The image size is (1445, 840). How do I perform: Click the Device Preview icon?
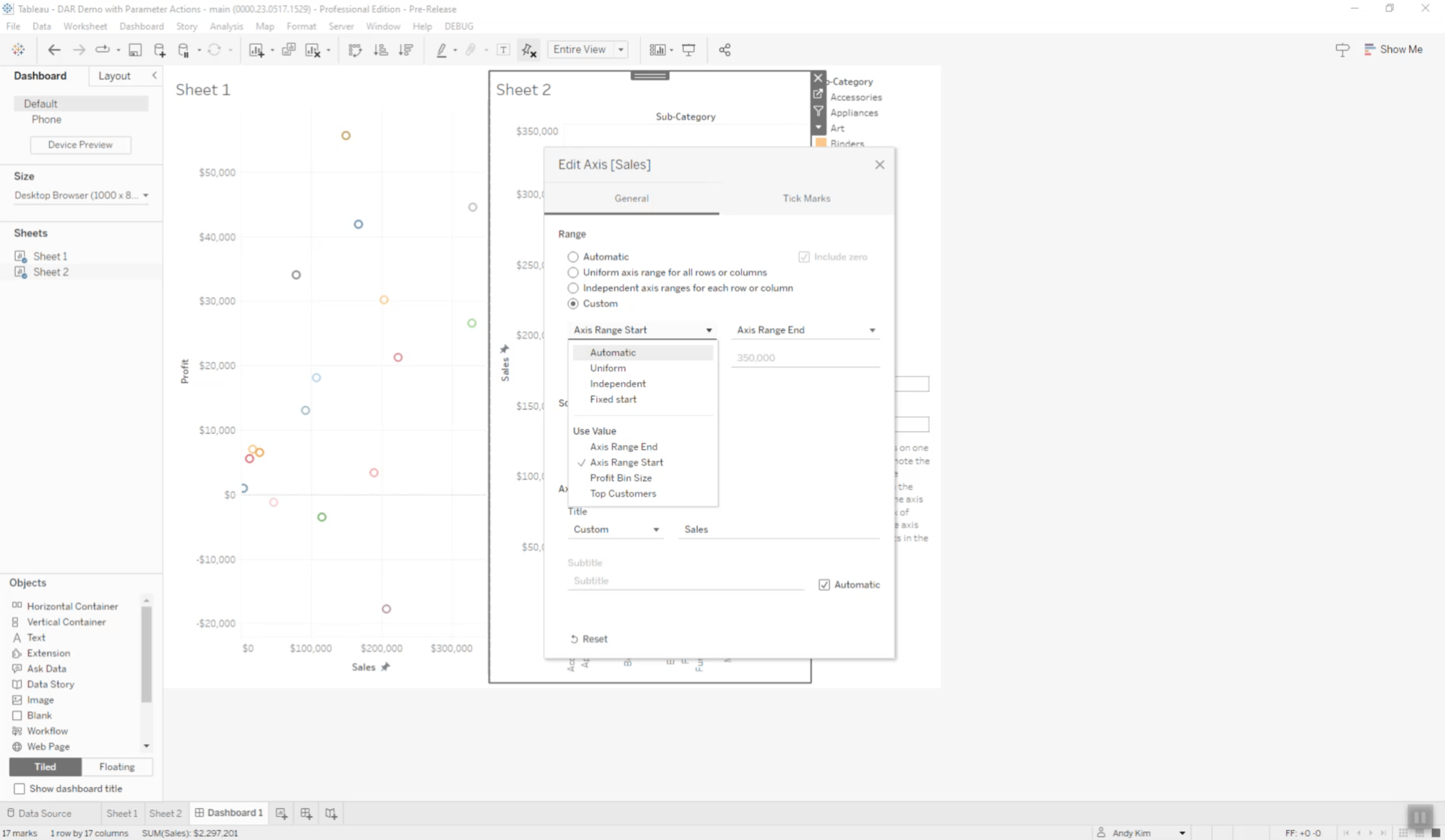80,144
